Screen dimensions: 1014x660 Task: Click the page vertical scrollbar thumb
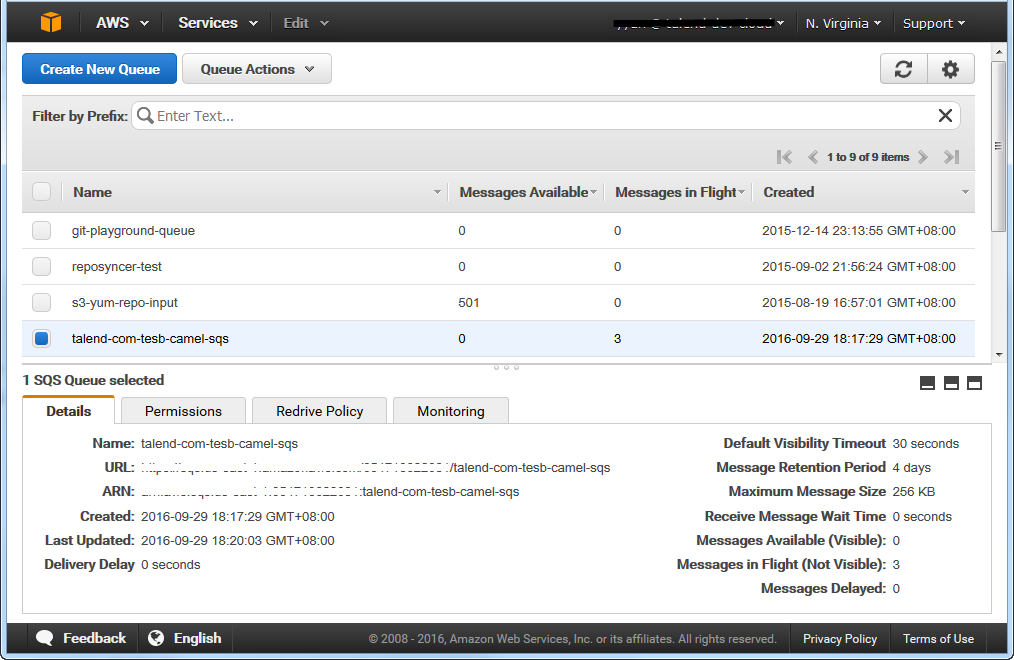998,146
